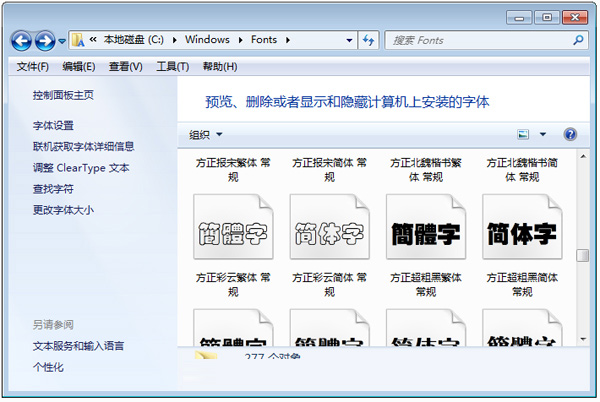Viewport: 600px width, 402px height.
Task: Click the magnifier search icon
Action: coord(579,40)
